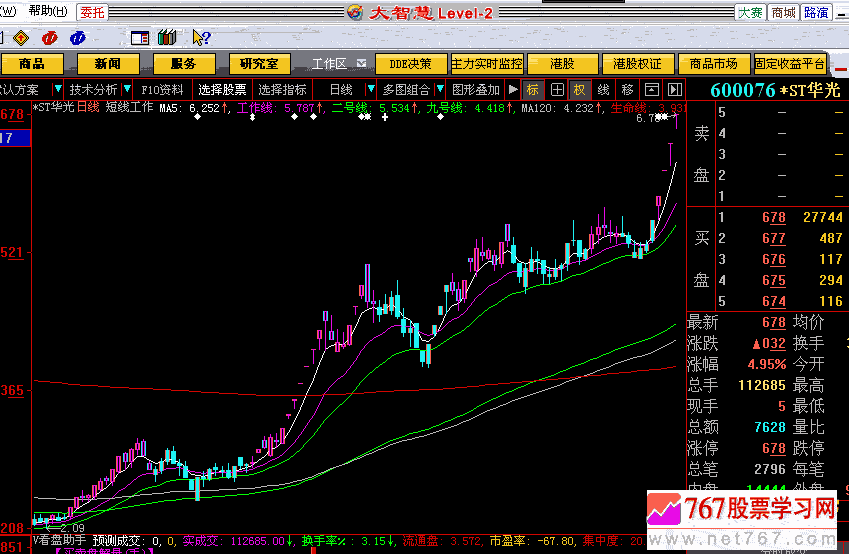Open the 主力实时监控 tab
The width and height of the screenshot is (849, 554).
point(487,64)
